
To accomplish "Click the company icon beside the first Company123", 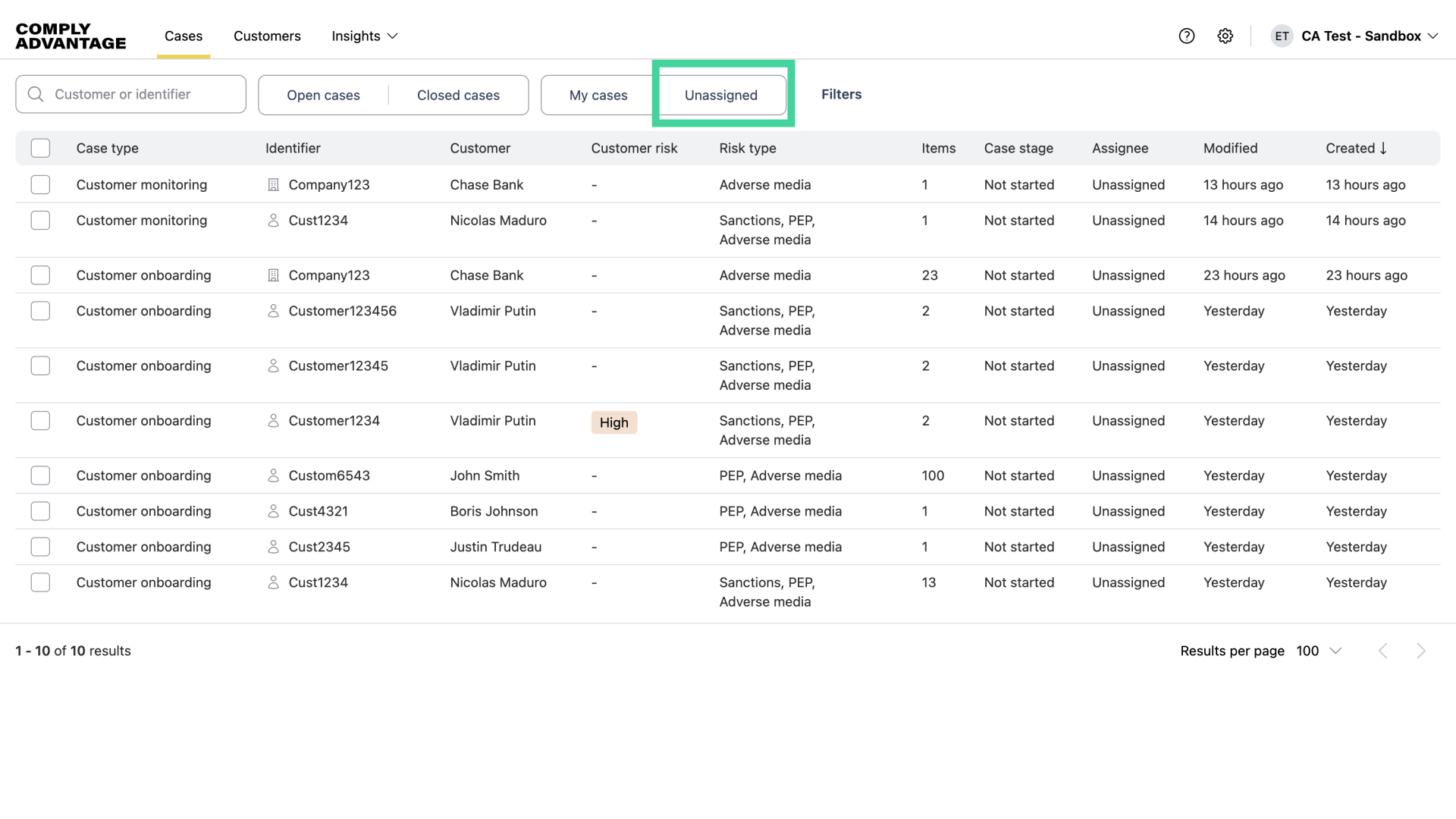I will (274, 184).
